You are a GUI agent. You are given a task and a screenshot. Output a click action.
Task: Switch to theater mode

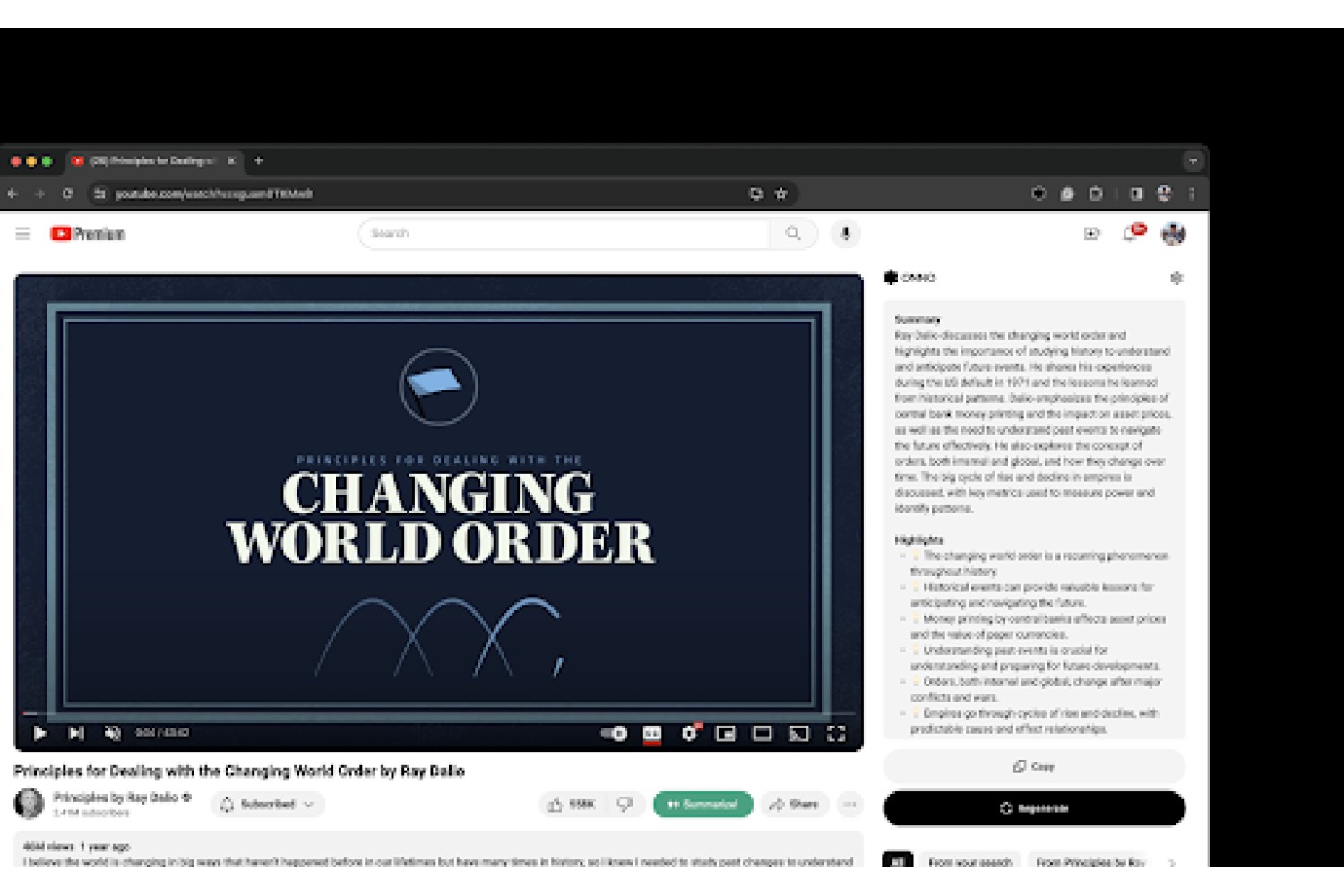[x=762, y=734]
